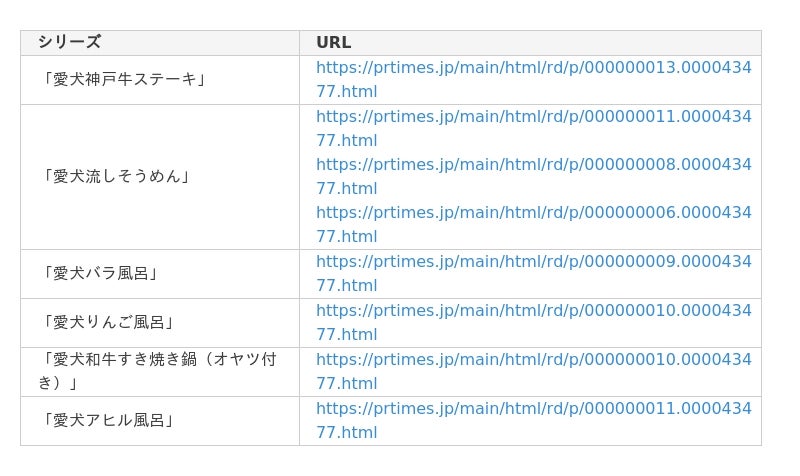Image resolution: width=800 pixels, height=476 pixels.
Task: Select the 「愛犬流しそうめん」 series cell
Action: (x=115, y=176)
